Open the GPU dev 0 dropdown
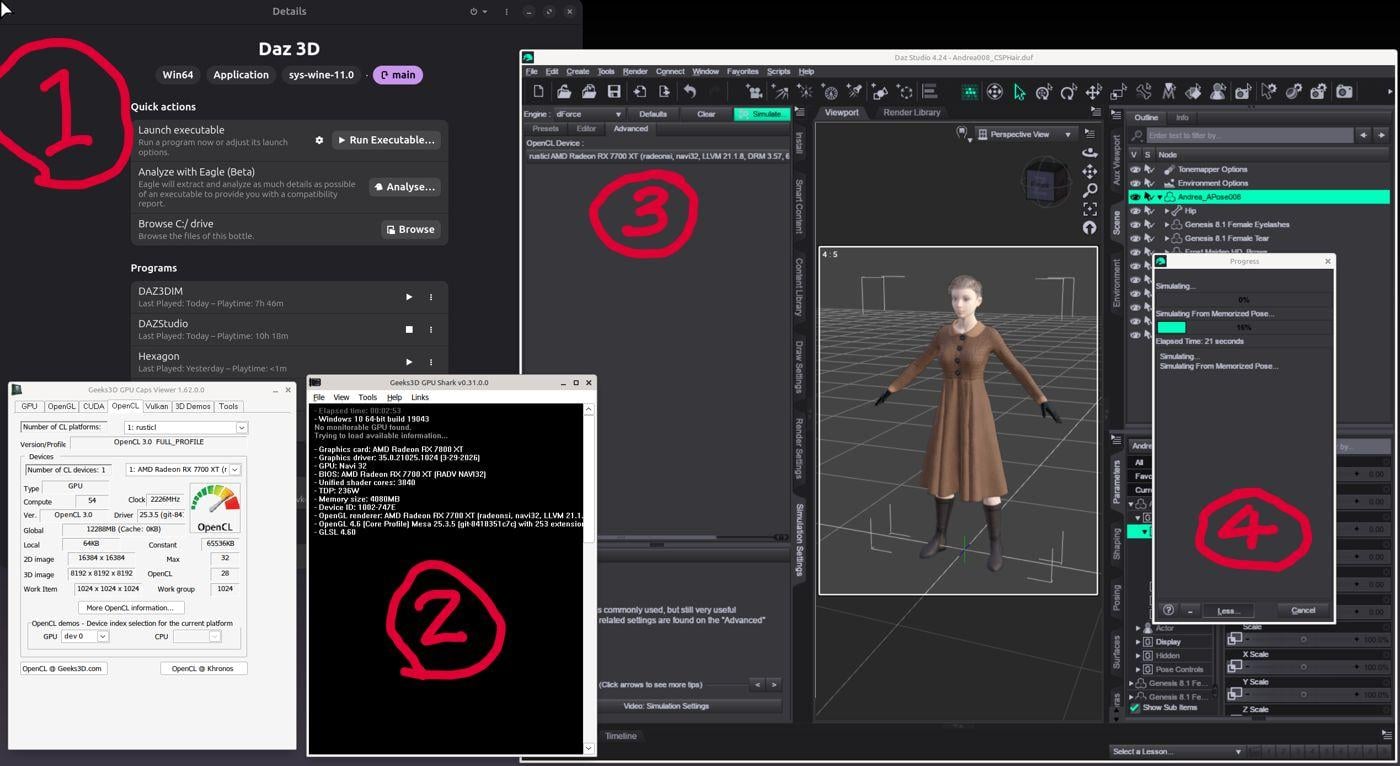The height and width of the screenshot is (766, 1400). (x=85, y=636)
